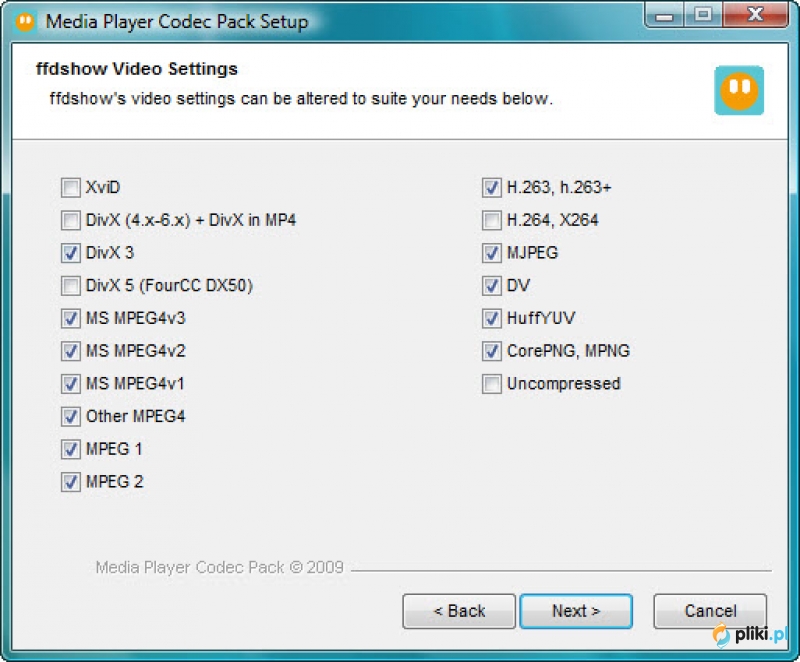Click the 'ffdshow Video Settings' heading
This screenshot has width=800, height=662.
click(137, 69)
